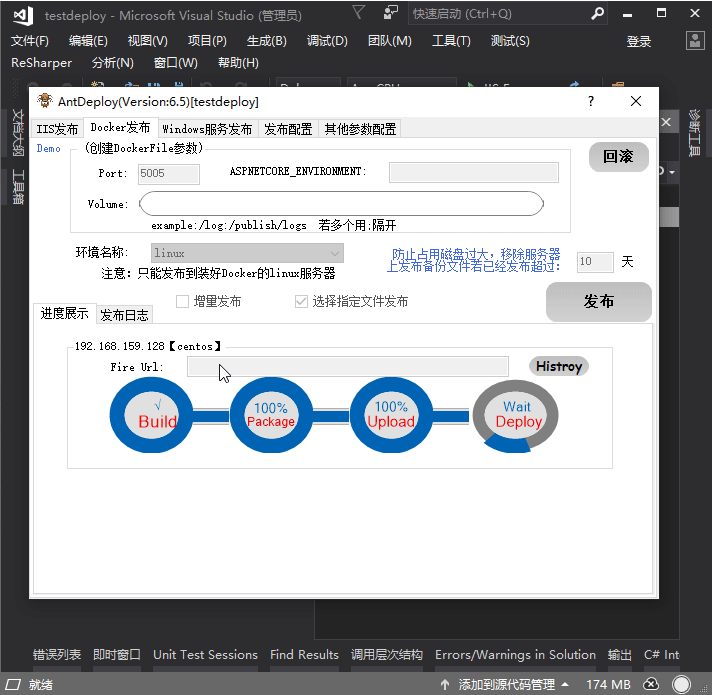Screen dimensions: 712x695
Task: Click the notifications filter flag icon
Action: click(359, 13)
